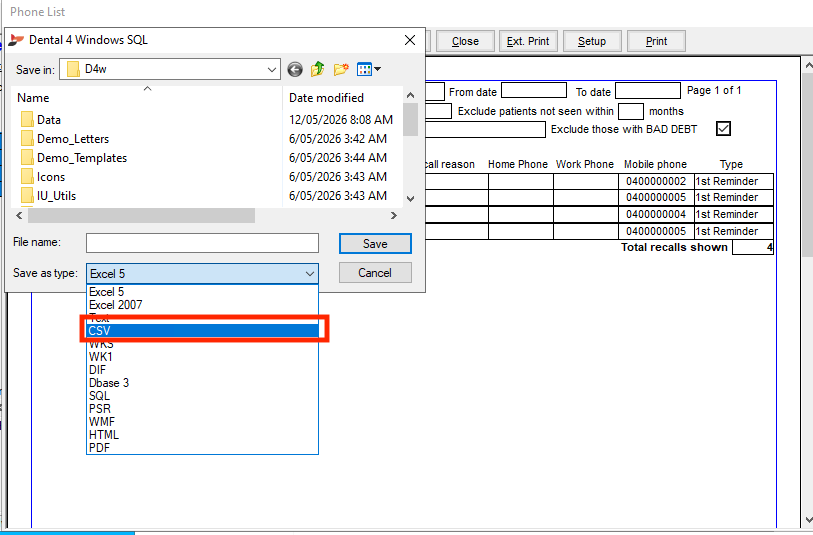The height and width of the screenshot is (535, 813).
Task: Choose HTML file type option
Action: pyautogui.click(x=202, y=434)
